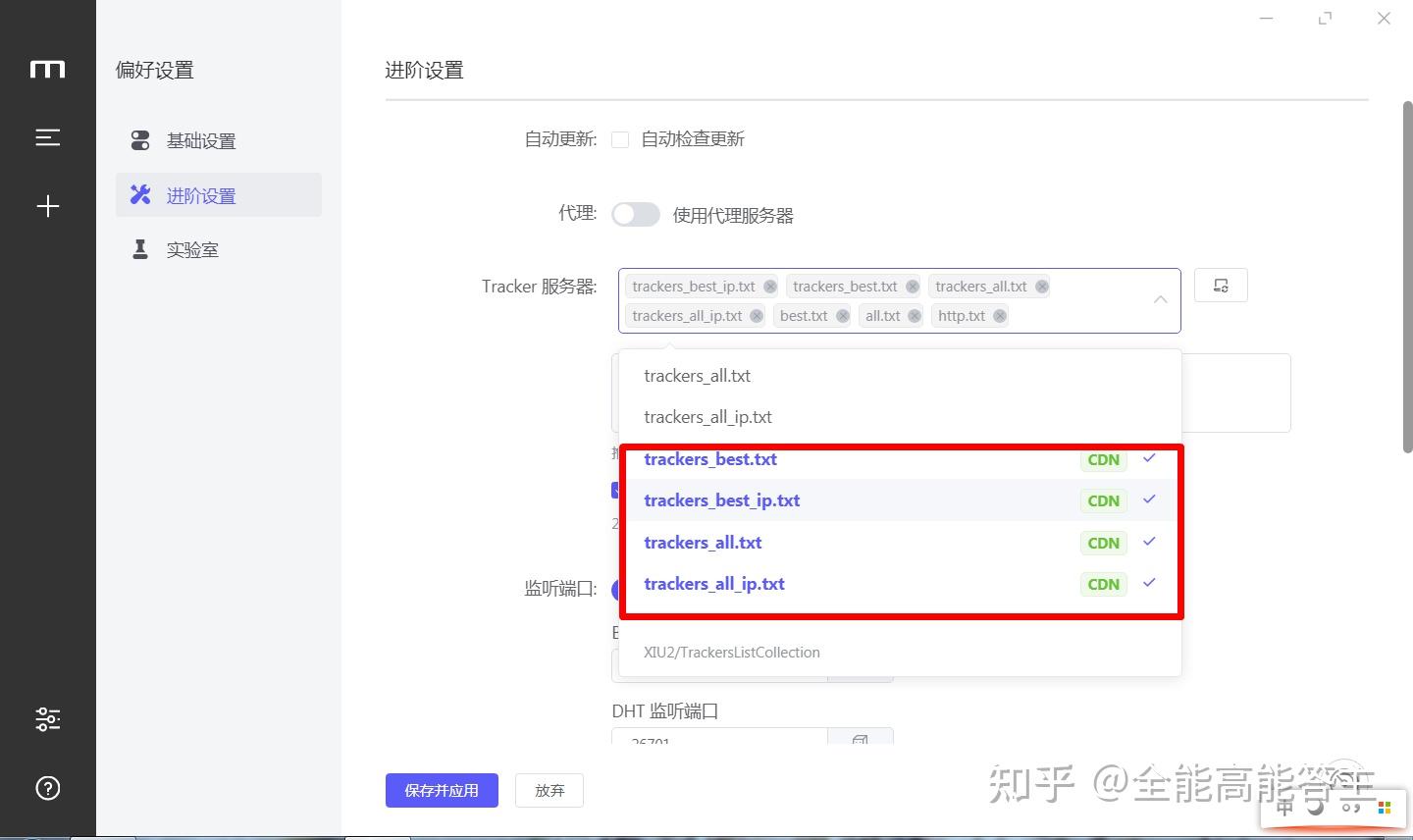Select trackers_best_ip.txt from the dropdown list

722,500
